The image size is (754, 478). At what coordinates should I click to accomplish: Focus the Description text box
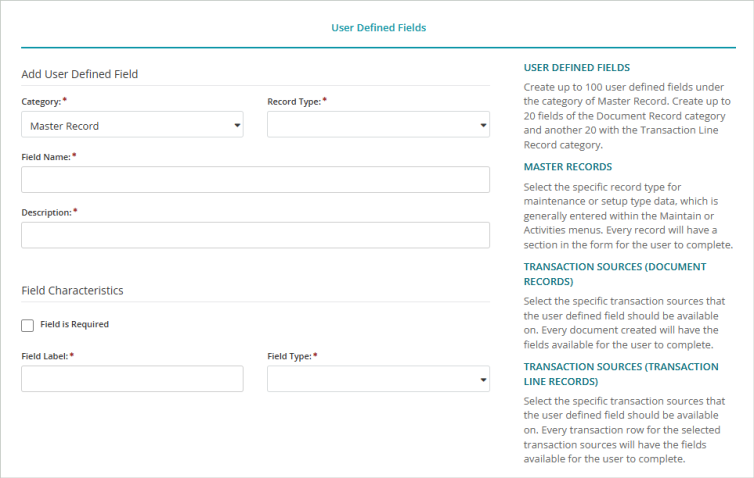point(255,235)
